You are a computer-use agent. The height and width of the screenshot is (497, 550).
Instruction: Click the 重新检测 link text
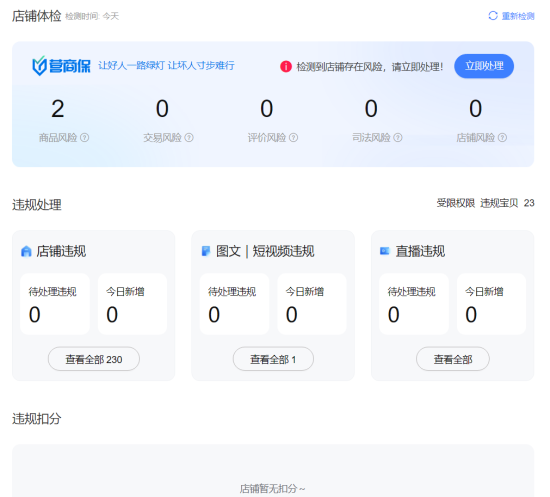[518, 16]
